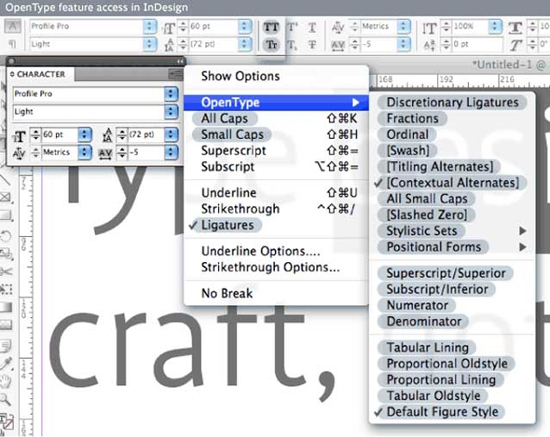Open font style dropdown in Character panel
This screenshot has width=550, height=437.
pos(171,112)
